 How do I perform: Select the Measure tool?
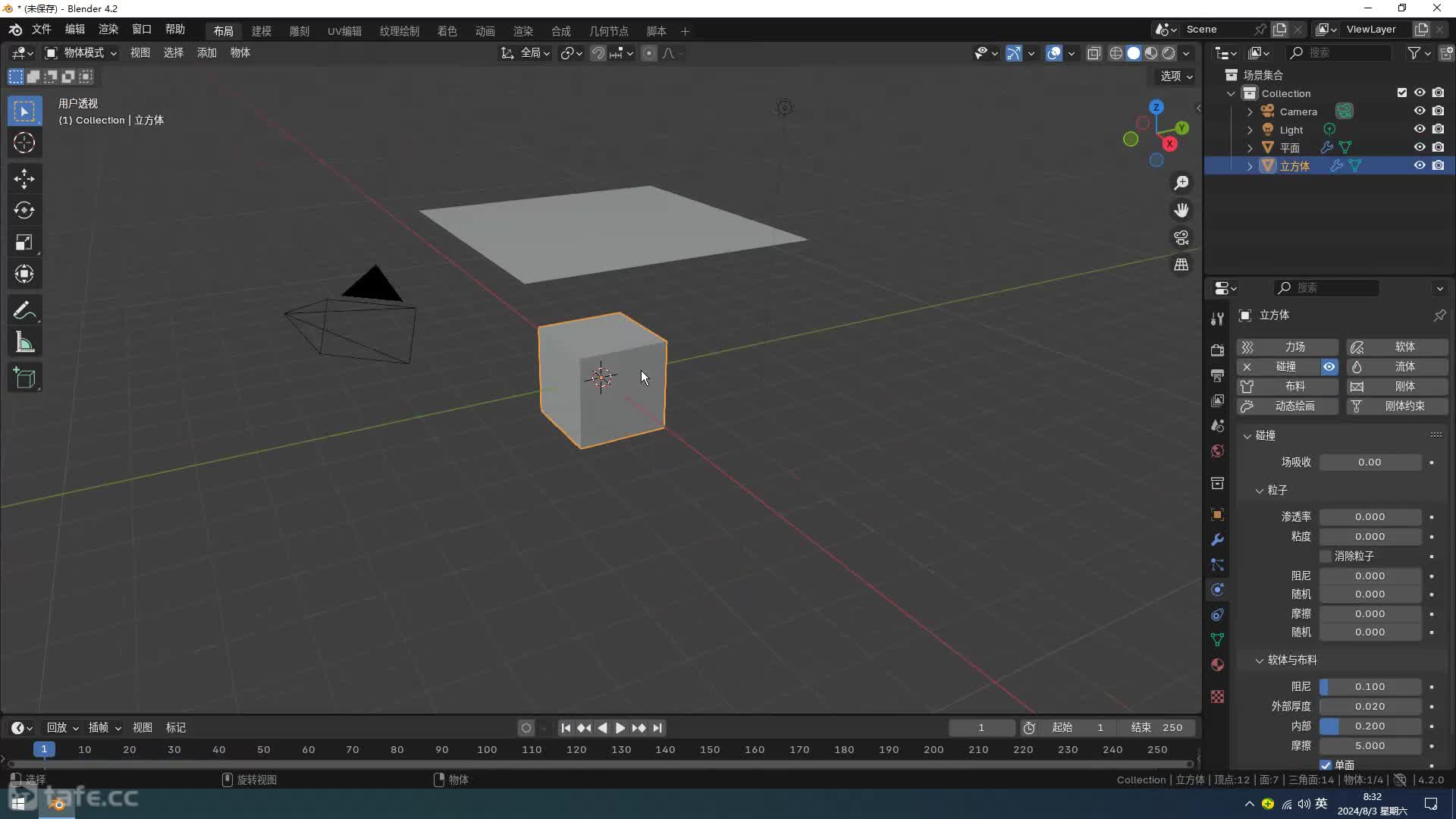pos(24,343)
